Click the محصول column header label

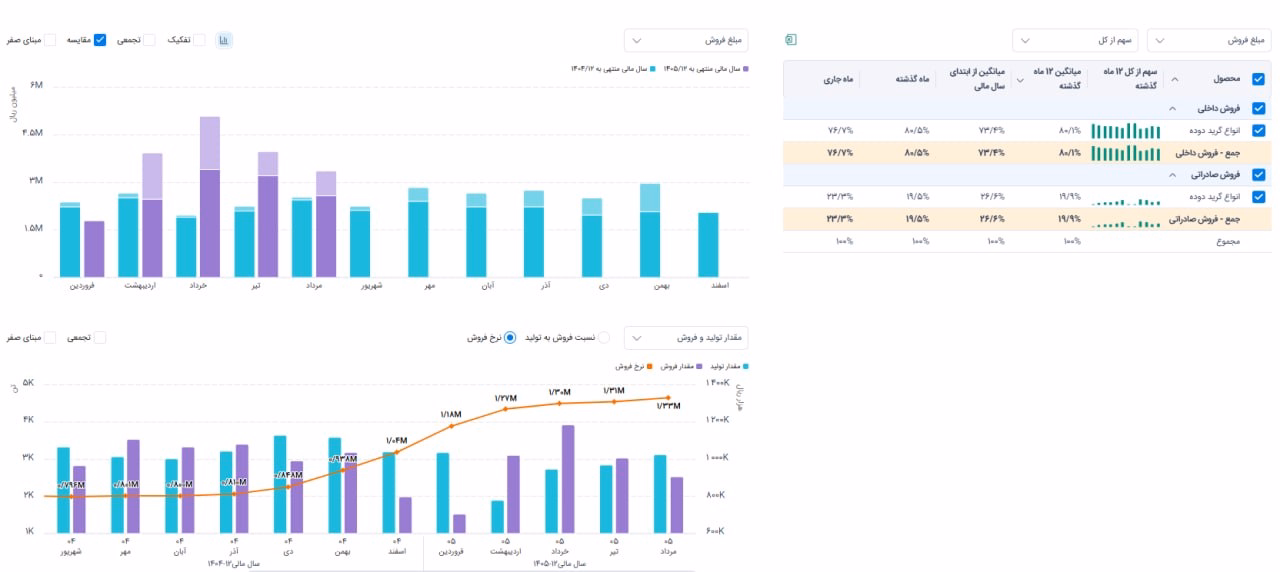pyautogui.click(x=1226, y=79)
